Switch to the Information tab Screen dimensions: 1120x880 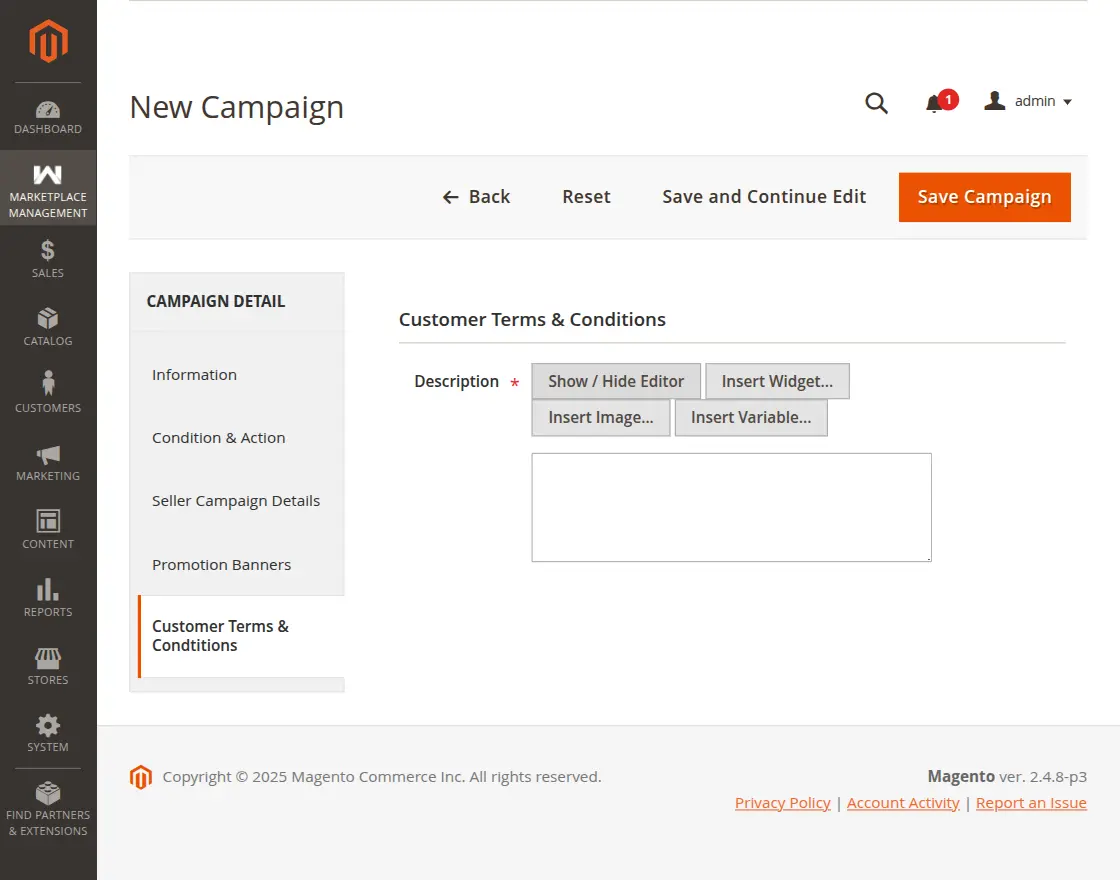point(194,374)
